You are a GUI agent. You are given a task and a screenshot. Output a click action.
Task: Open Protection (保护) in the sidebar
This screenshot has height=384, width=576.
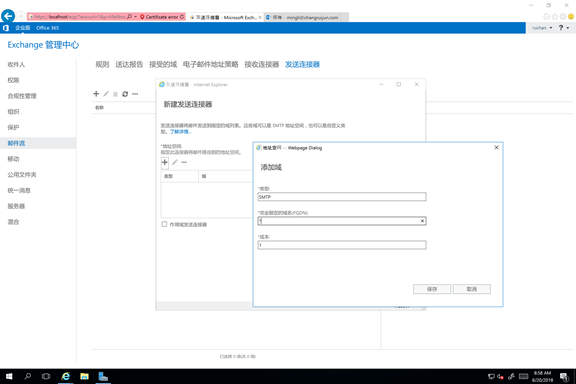point(13,128)
